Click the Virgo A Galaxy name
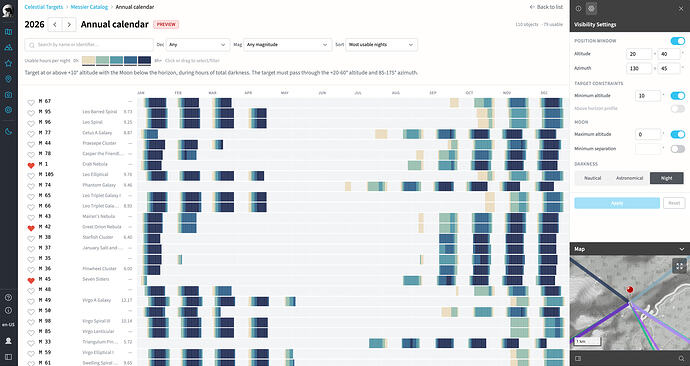Screen dimensions: 690x366 pyautogui.click(x=97, y=300)
